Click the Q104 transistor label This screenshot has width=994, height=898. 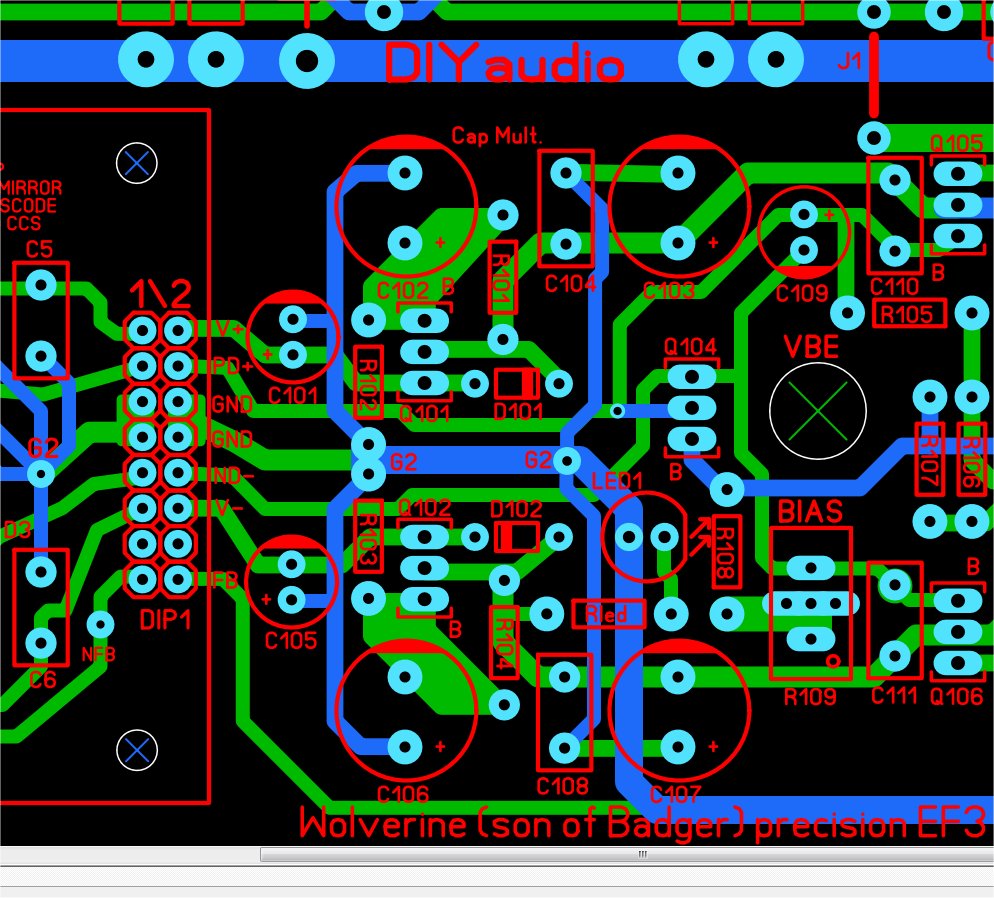[x=690, y=347]
